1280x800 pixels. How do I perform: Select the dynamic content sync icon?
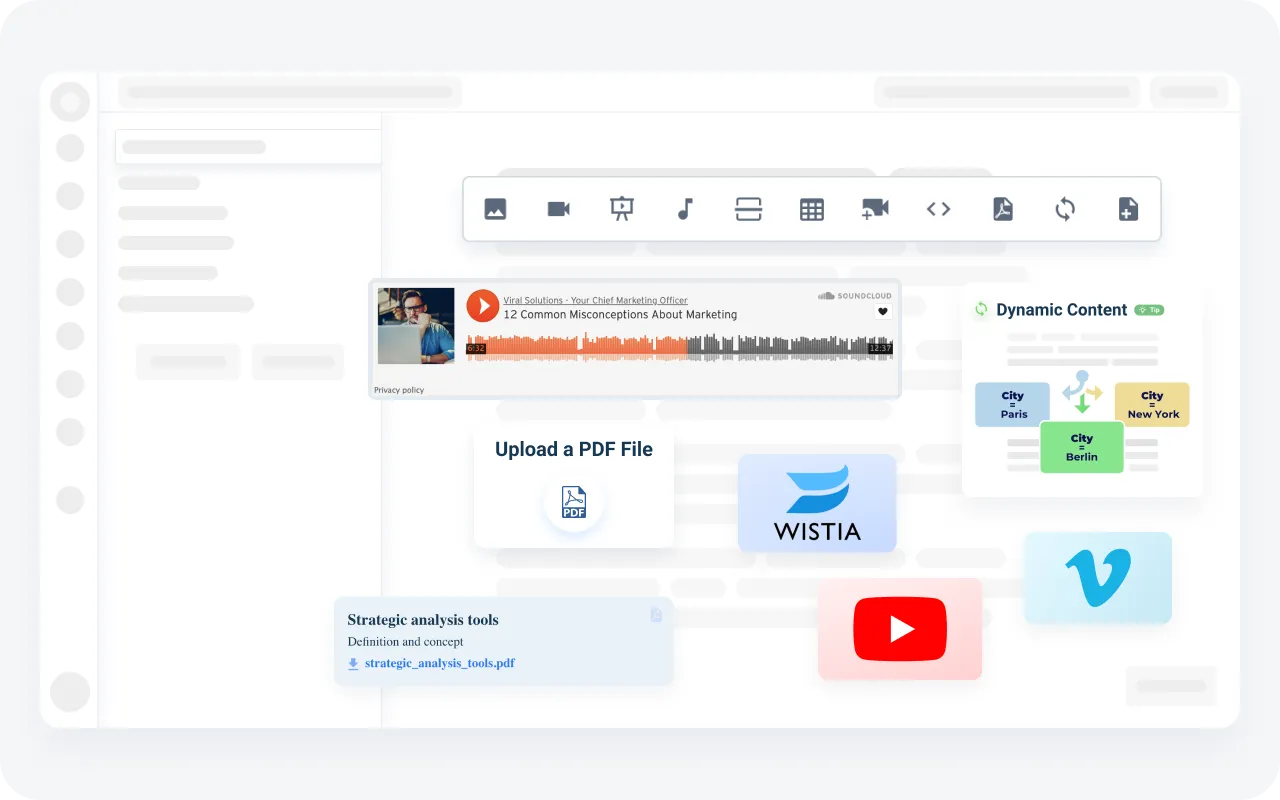click(x=1065, y=209)
